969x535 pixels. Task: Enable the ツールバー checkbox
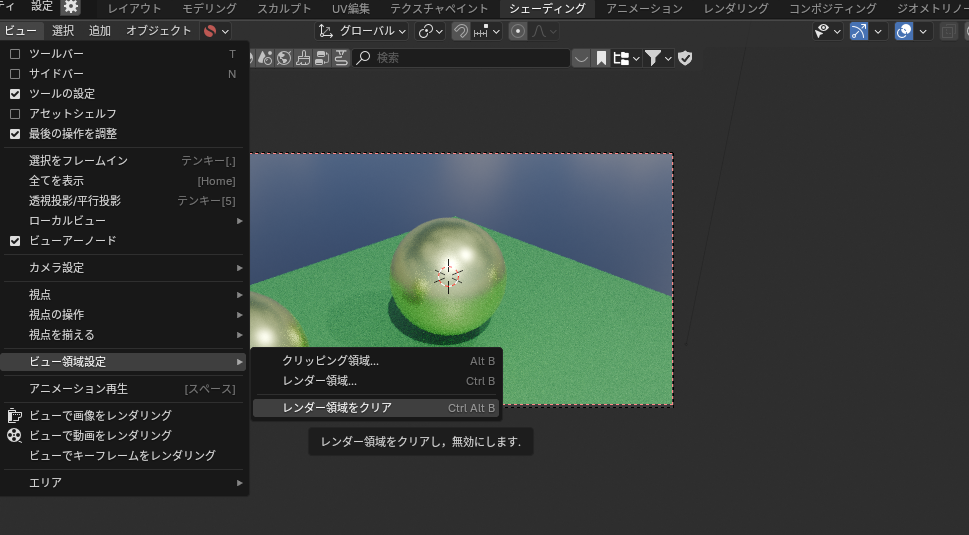pos(15,54)
